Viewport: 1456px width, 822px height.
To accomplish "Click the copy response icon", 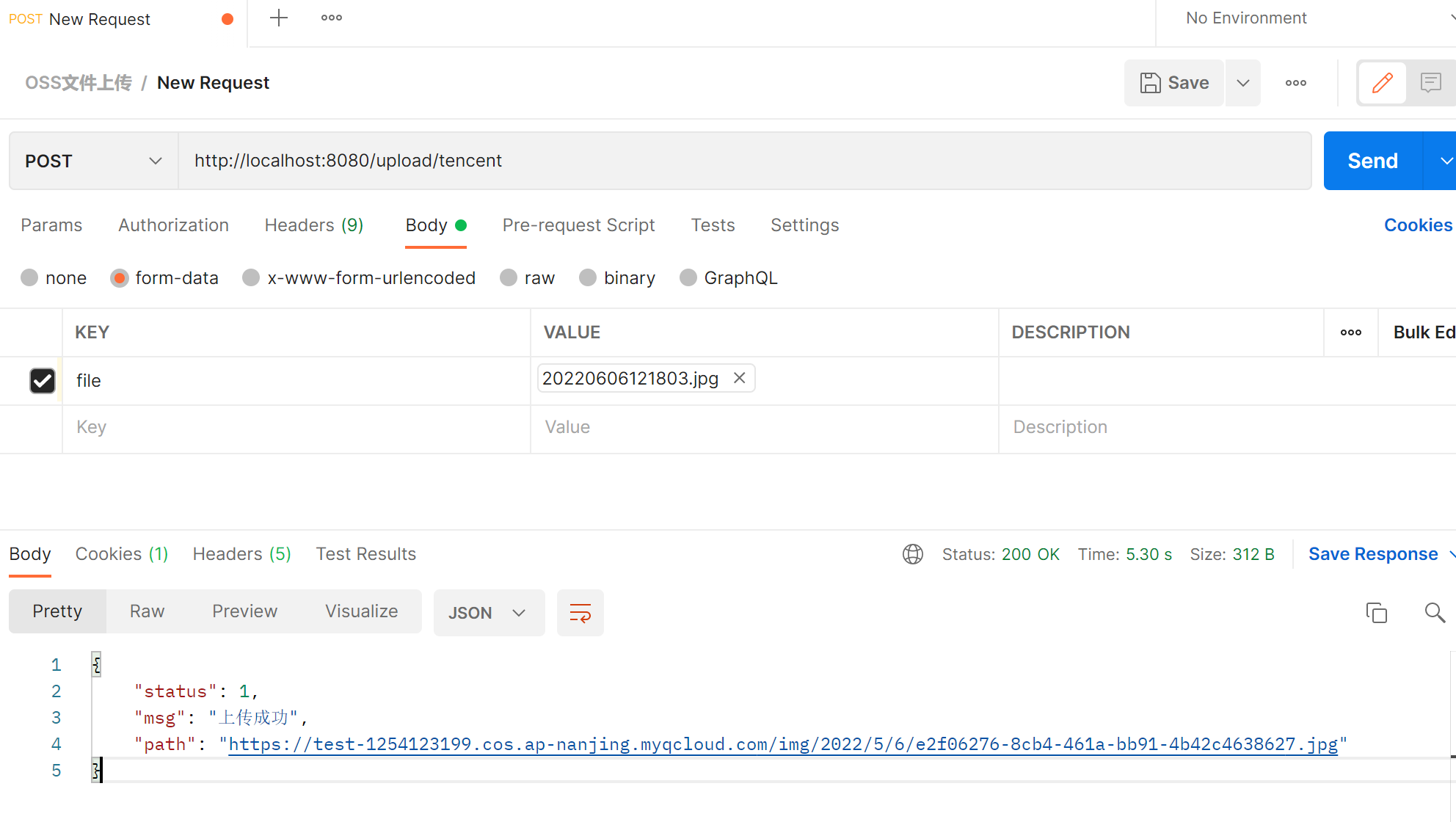I will 1375,613.
